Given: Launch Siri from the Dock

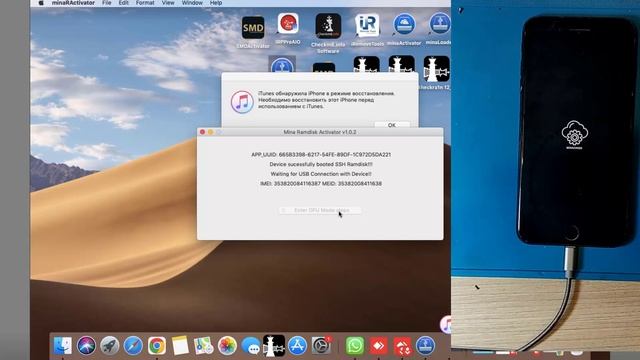Looking at the screenshot, I should [87, 346].
